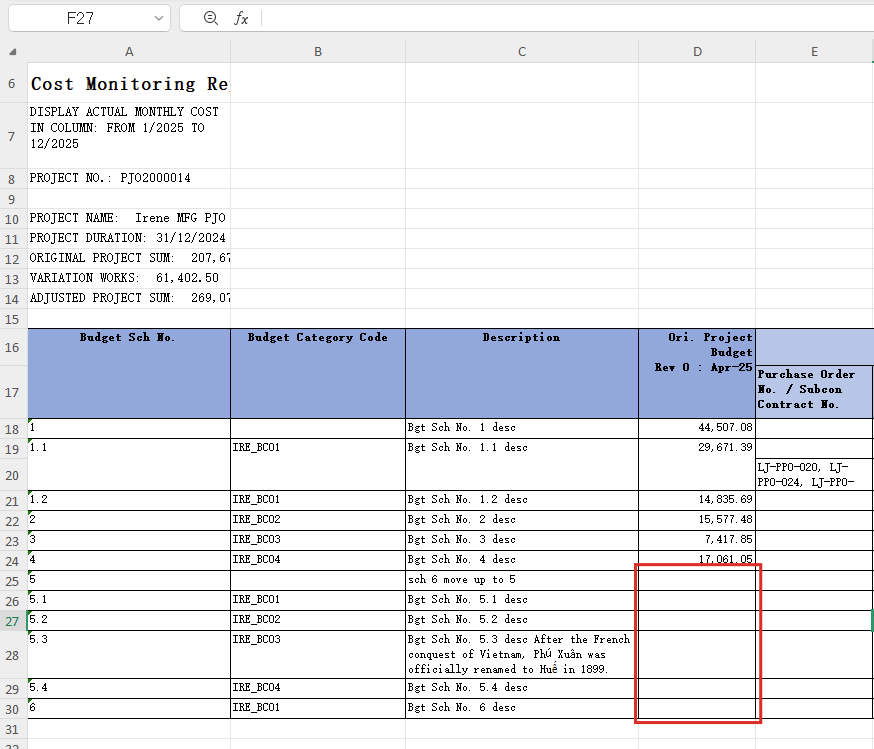The image size is (874, 749).
Task: Click PROJECT NAME: Irene MFG PJO cell
Action: point(129,218)
